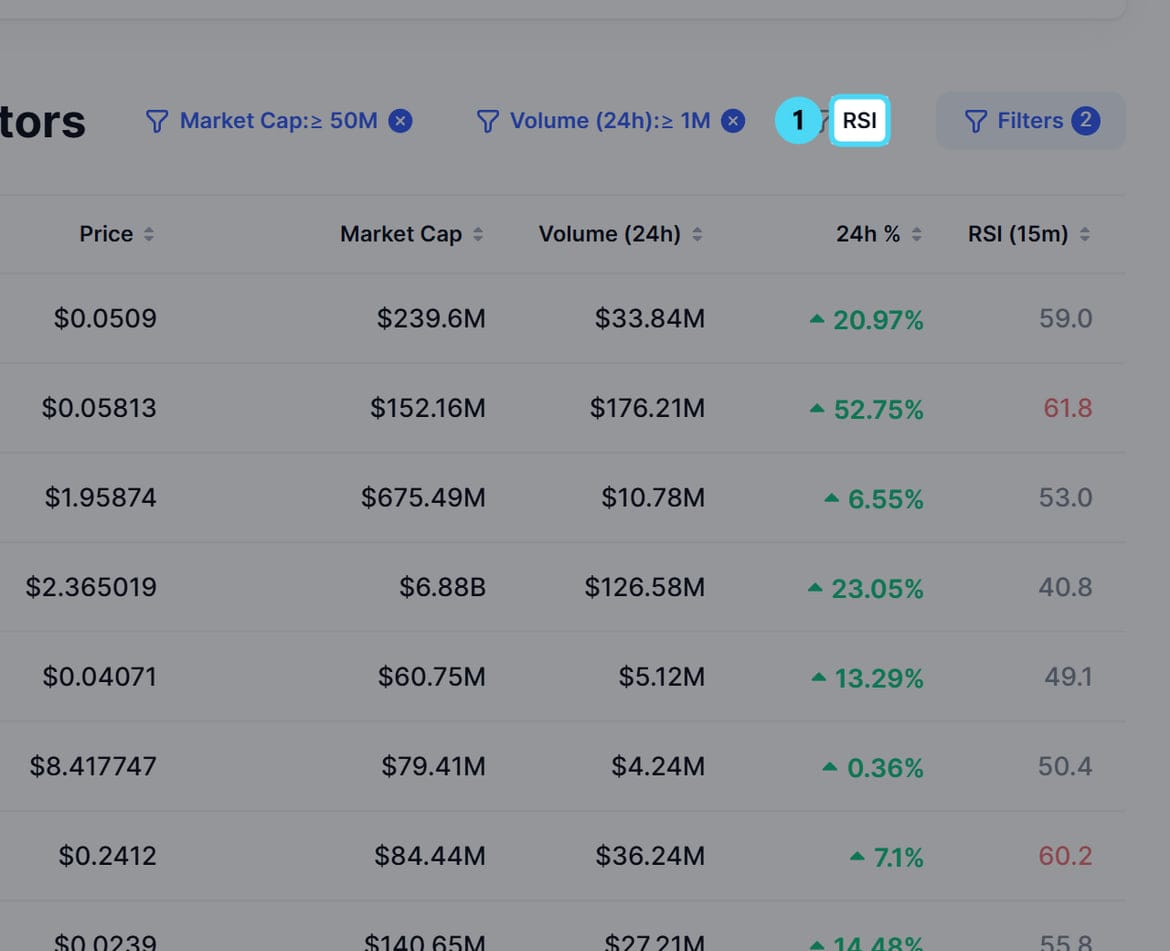Select the price cell $0.0509

click(x=105, y=318)
